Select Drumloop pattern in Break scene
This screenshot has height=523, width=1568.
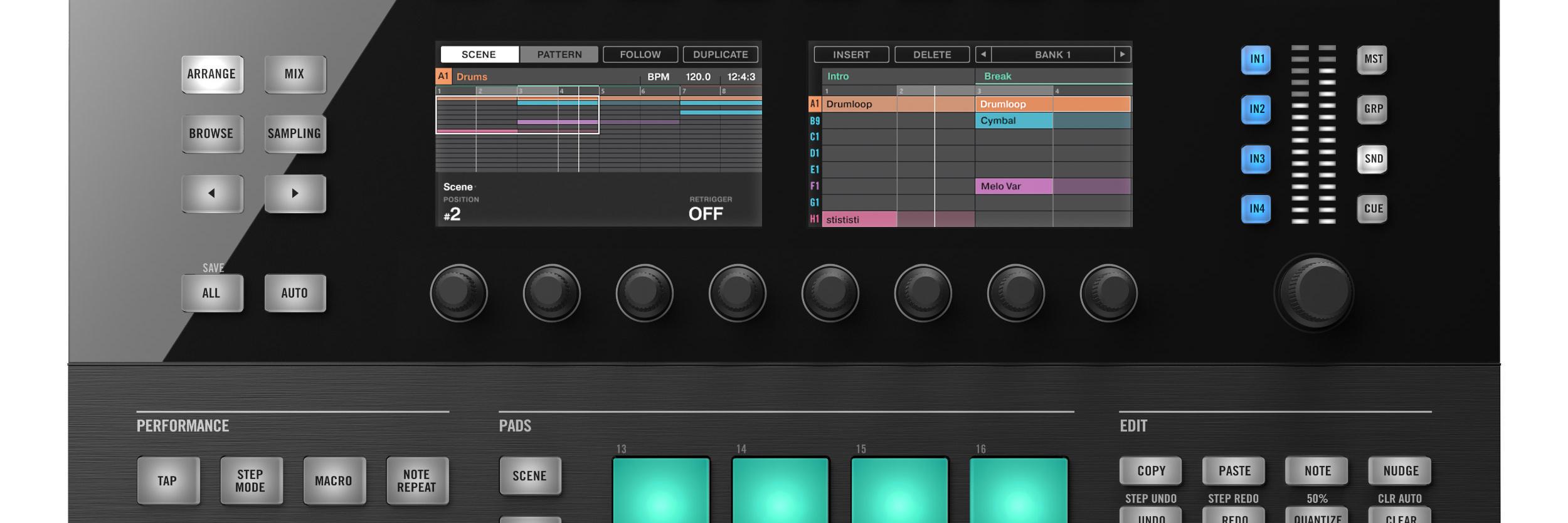pos(1054,104)
